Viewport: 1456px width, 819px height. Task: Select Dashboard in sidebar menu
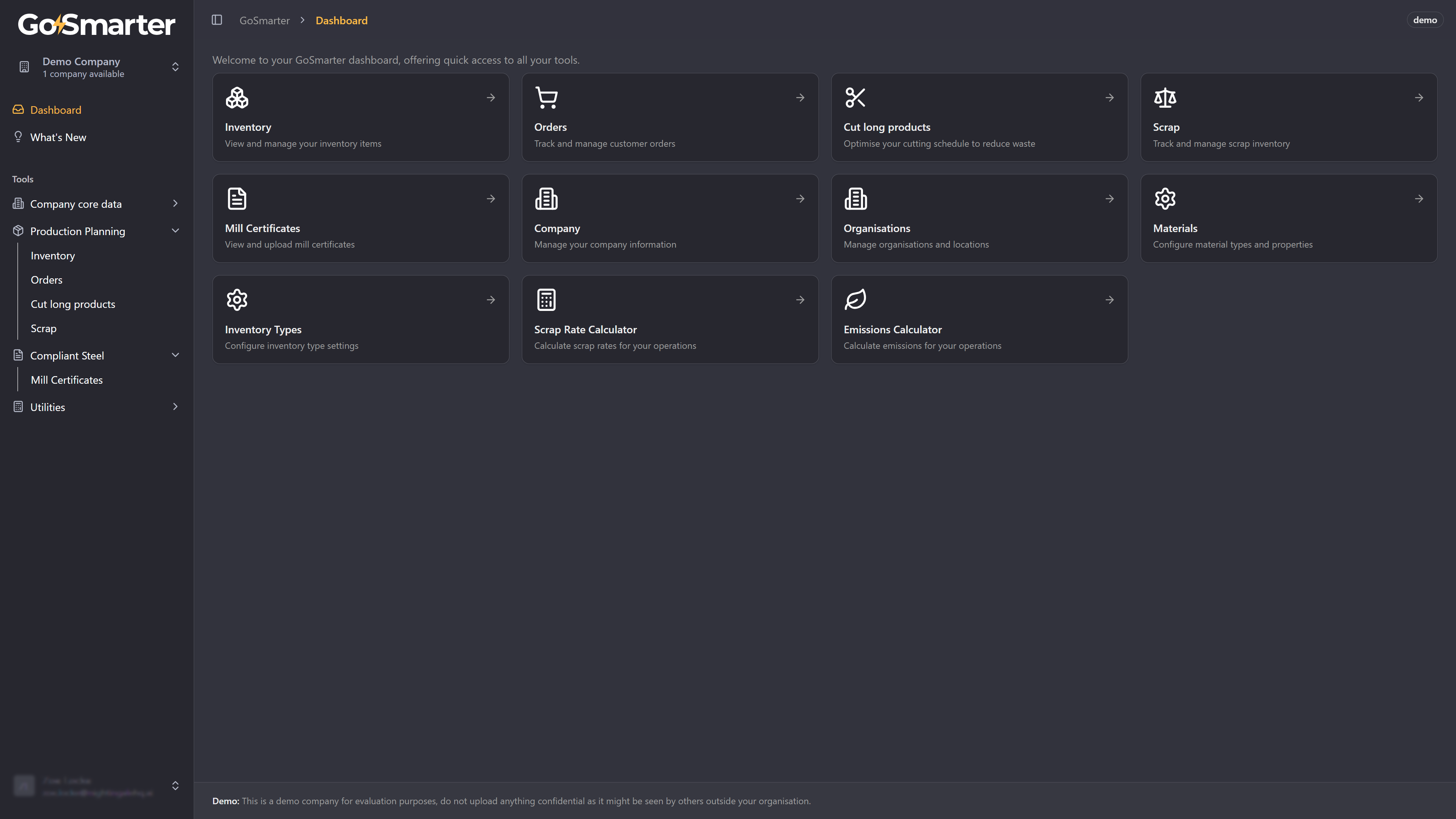(55, 110)
